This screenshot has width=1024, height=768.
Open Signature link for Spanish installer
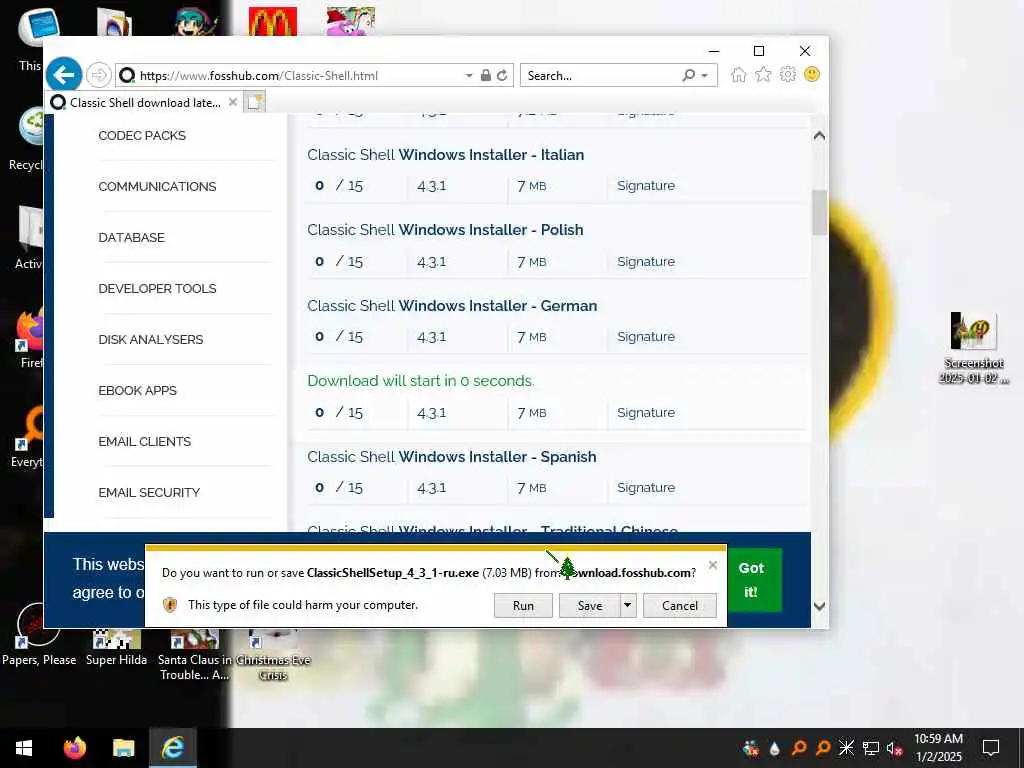tap(646, 487)
